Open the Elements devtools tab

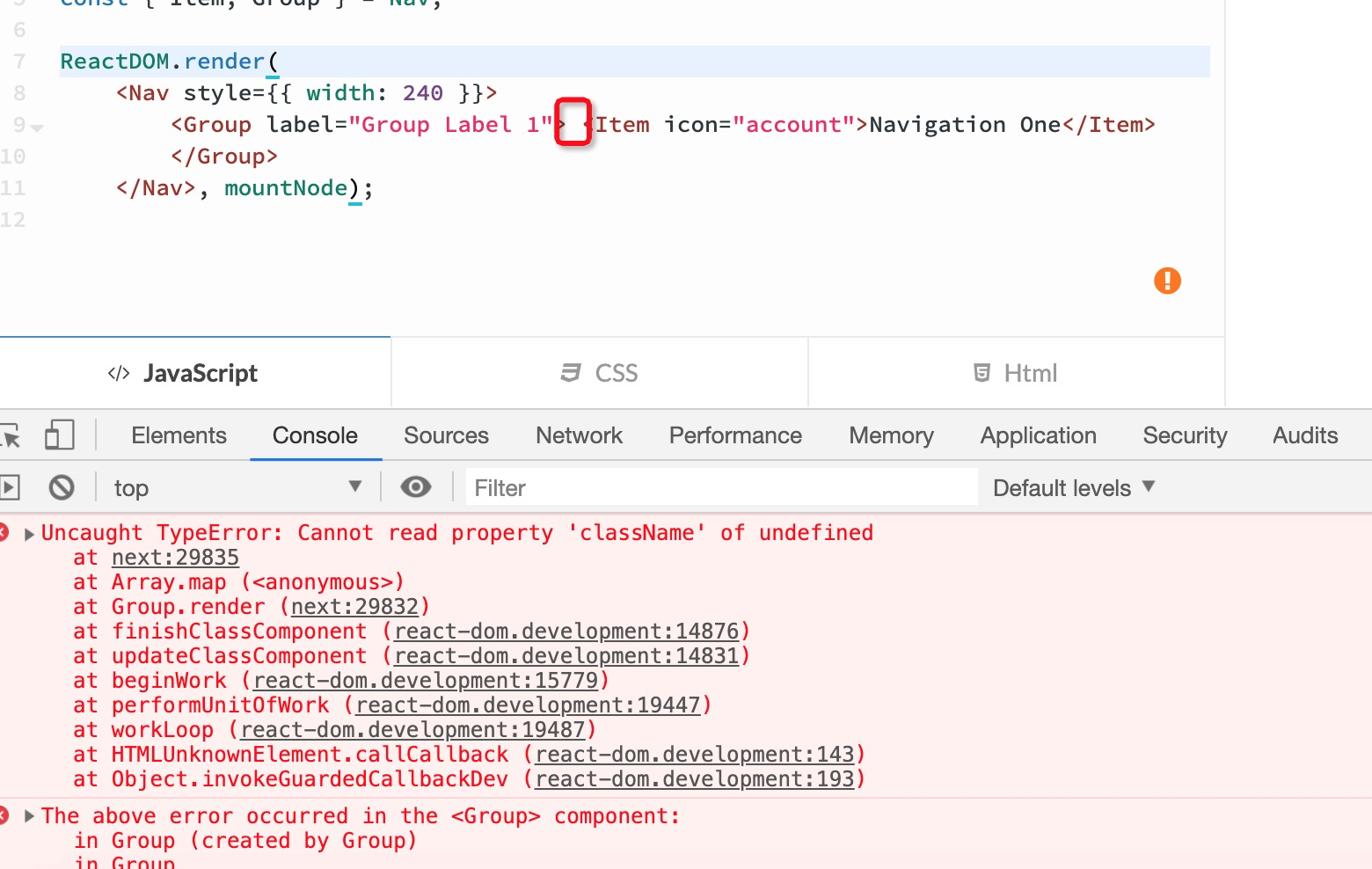tap(179, 435)
